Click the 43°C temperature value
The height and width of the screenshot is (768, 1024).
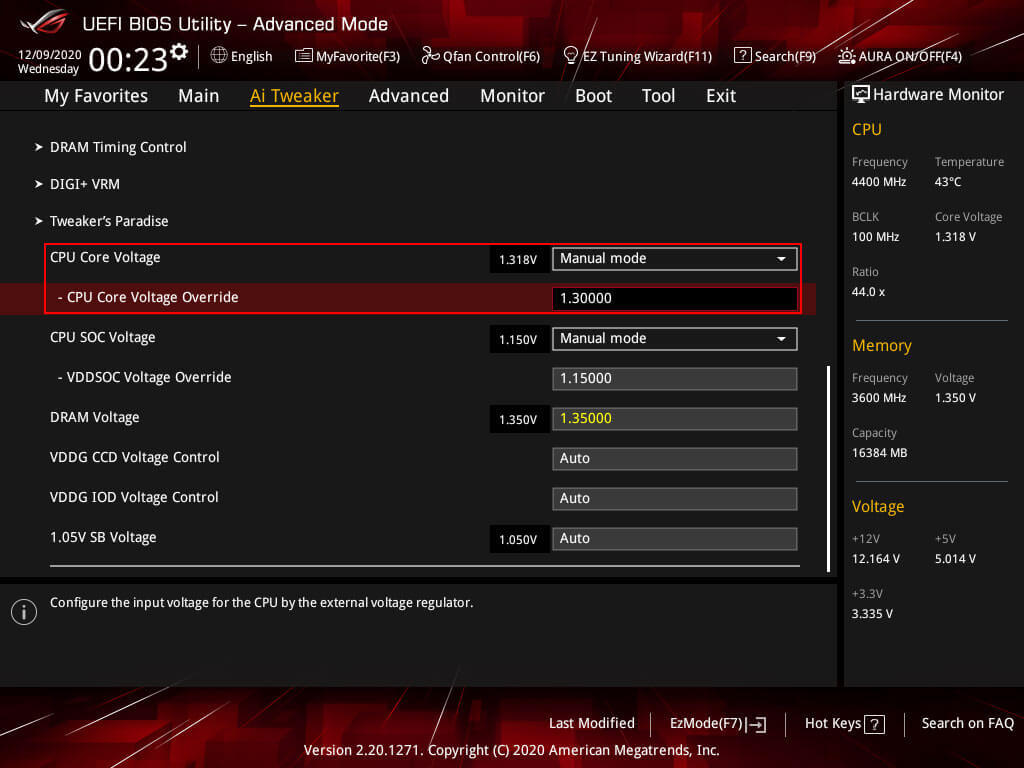coord(948,182)
